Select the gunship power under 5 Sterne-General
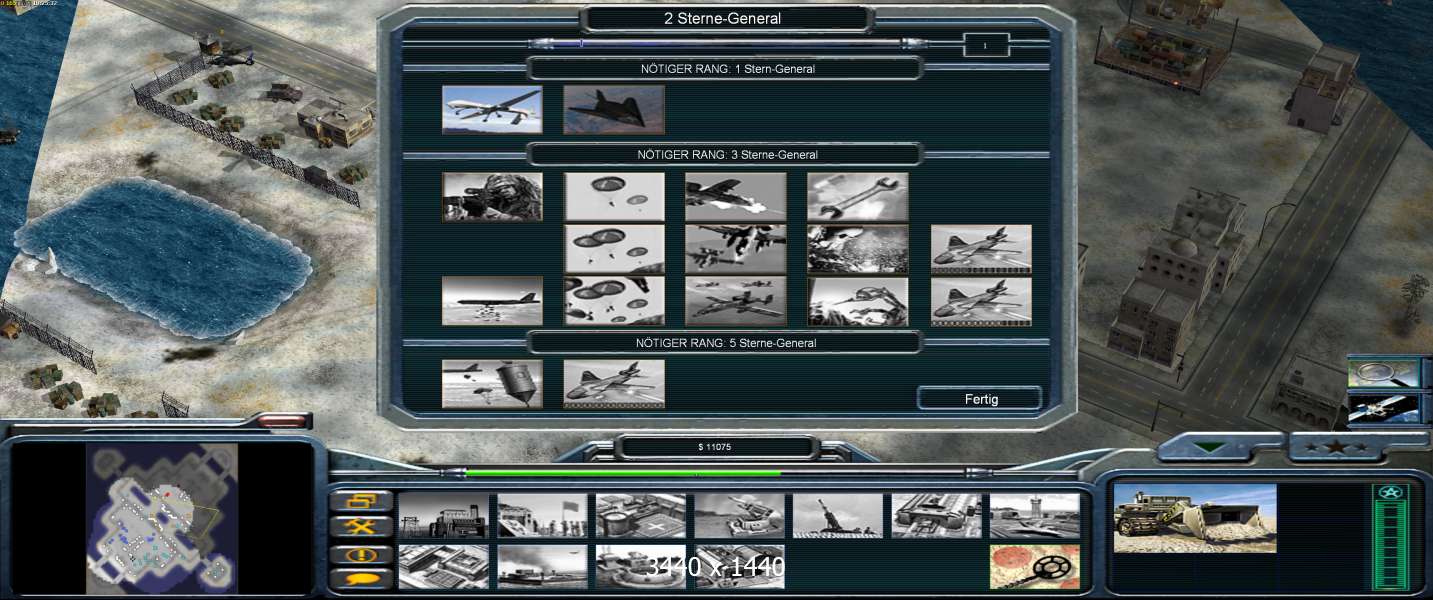This screenshot has width=1433, height=600. (614, 384)
